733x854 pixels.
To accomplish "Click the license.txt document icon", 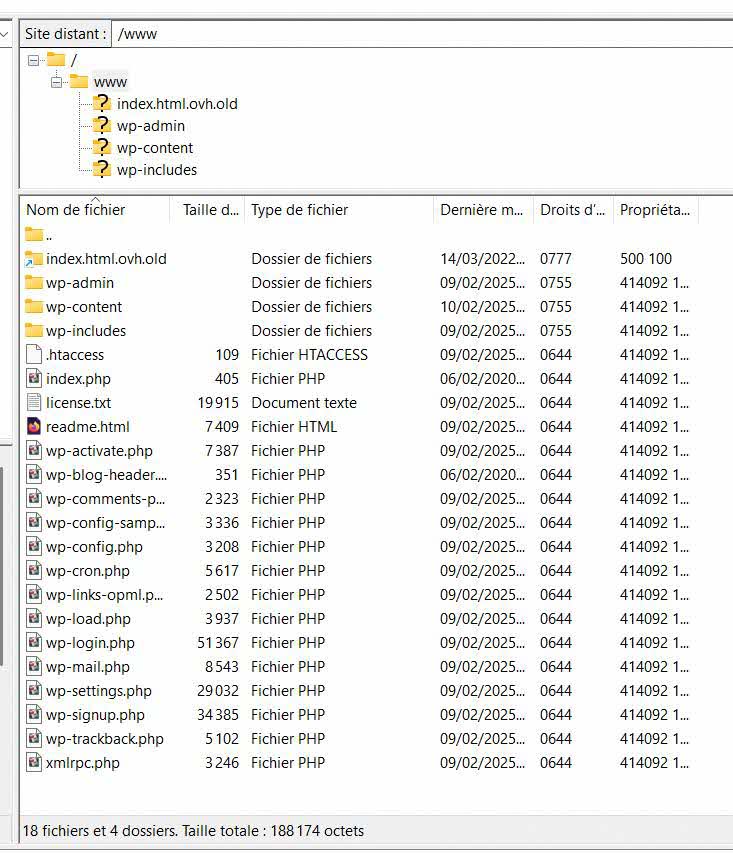I will tap(34, 403).
